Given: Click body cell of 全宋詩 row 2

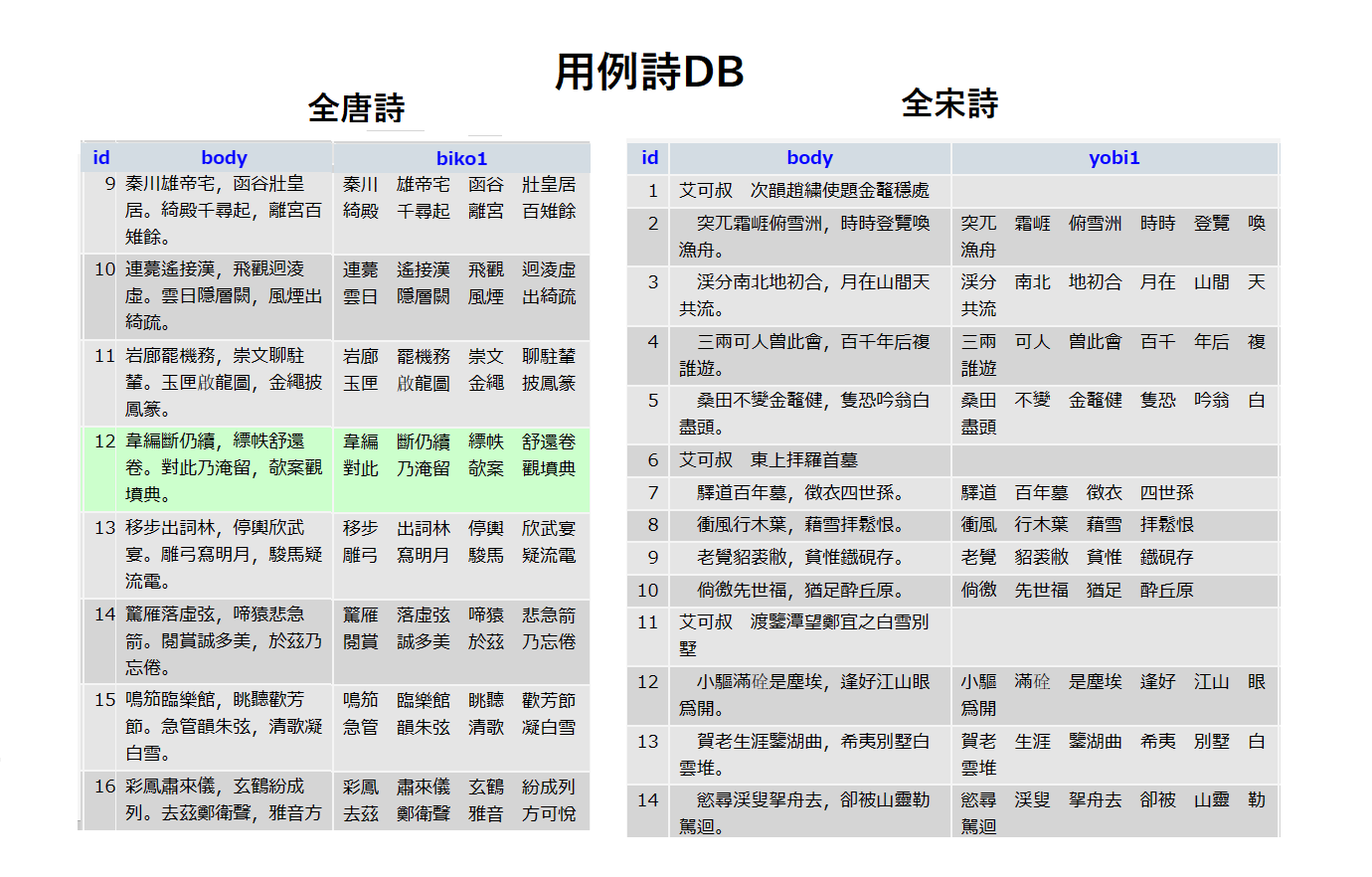Looking at the screenshot, I should point(810,237).
